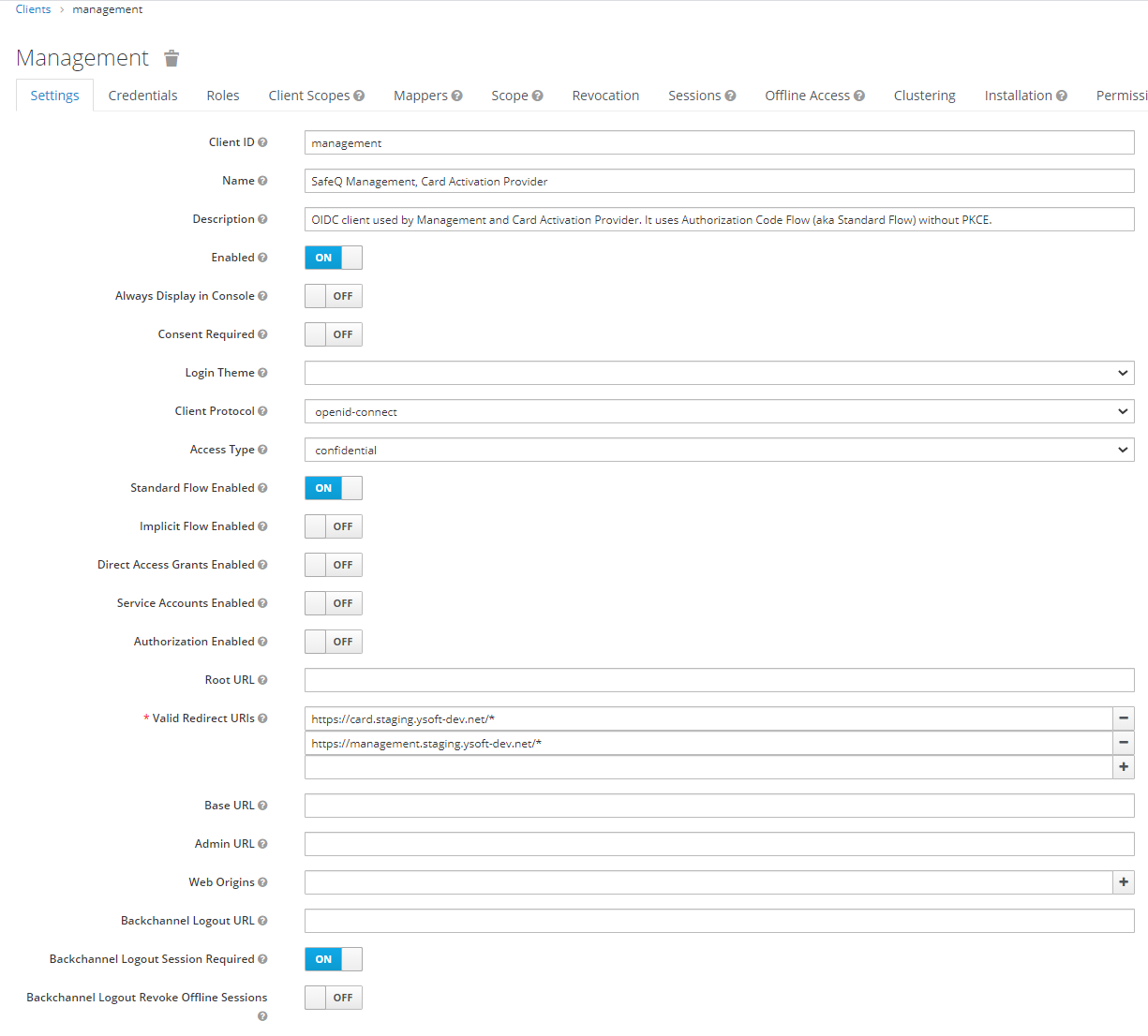Open the Login Theme dropdown

tap(719, 373)
